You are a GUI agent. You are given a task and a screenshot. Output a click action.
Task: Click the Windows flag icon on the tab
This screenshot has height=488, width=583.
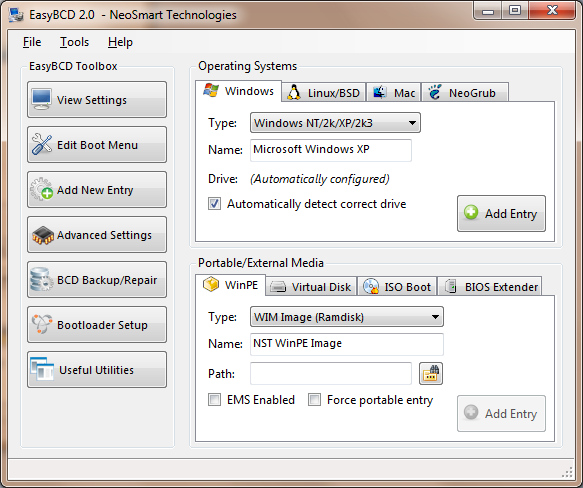click(211, 90)
